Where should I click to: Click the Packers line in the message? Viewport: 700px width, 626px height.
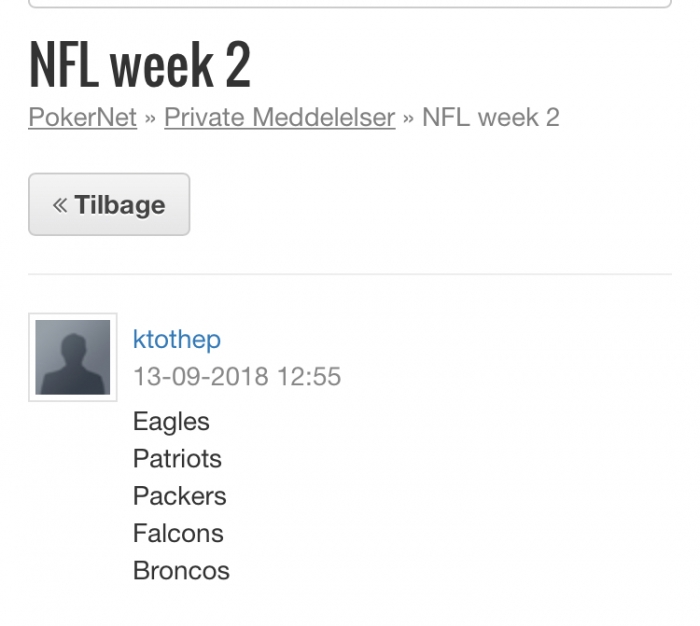[x=180, y=496]
